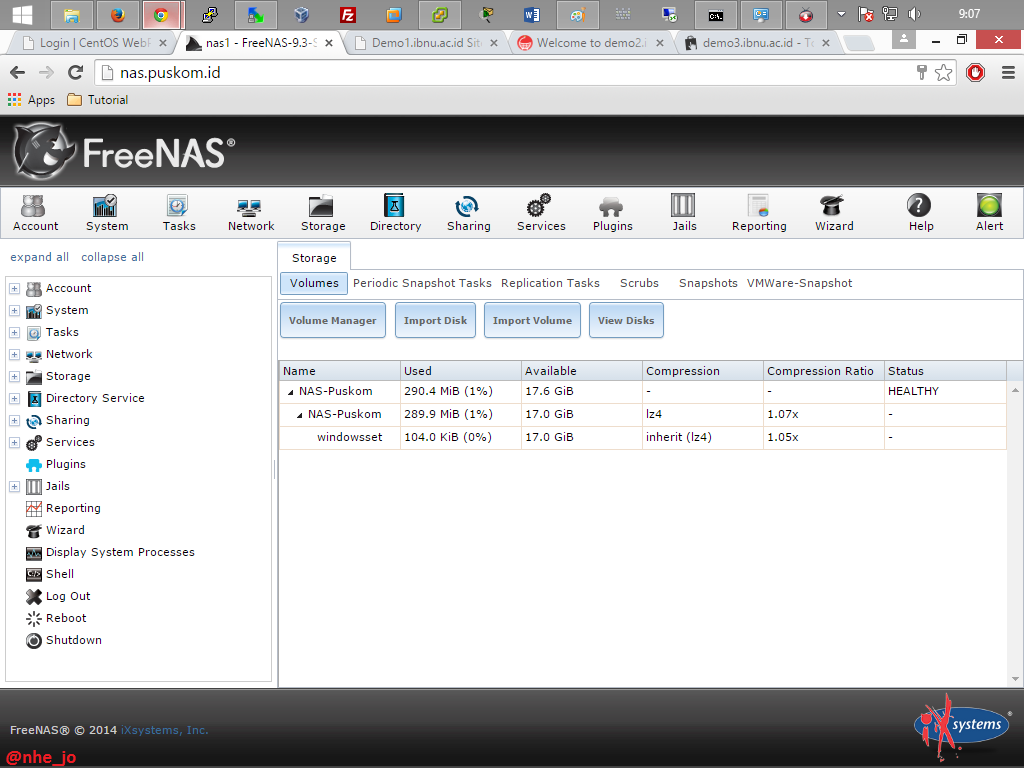
Task: Open the Directory toolbar icon
Action: click(x=395, y=213)
